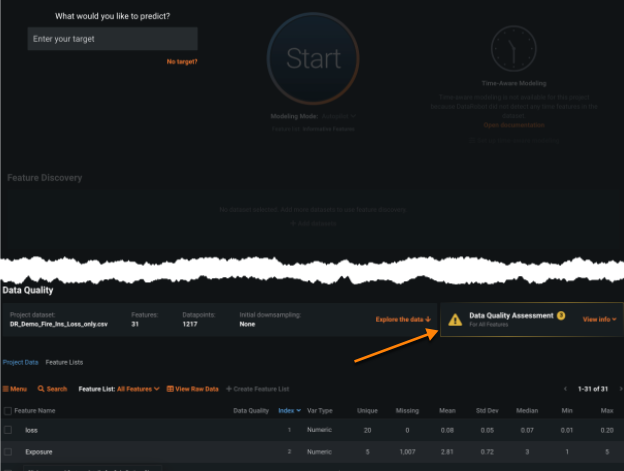Viewport: 624px width, 471px height.
Task: Switch to the Project Data tab
Action: click(20, 362)
